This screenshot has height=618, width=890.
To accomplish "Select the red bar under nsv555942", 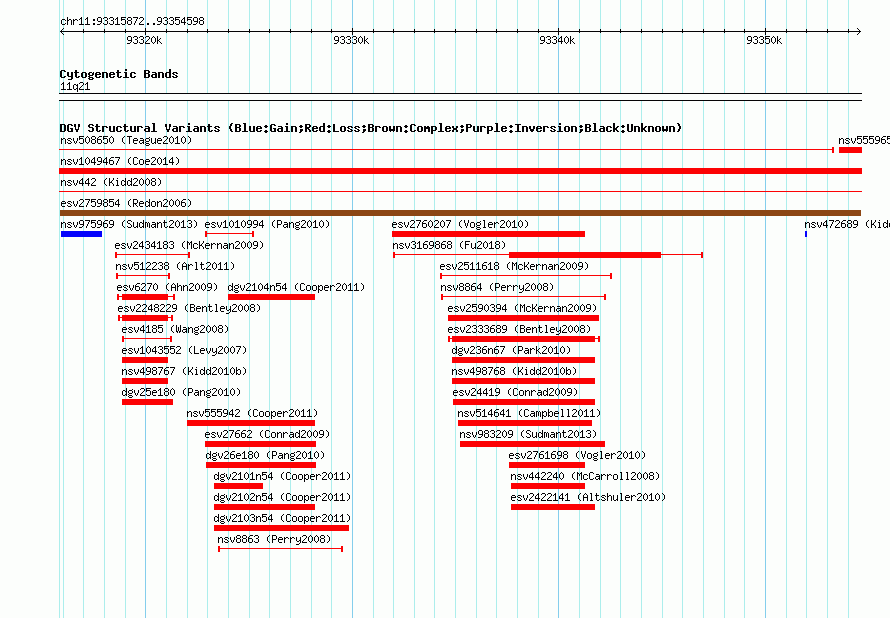I will coord(251,423).
